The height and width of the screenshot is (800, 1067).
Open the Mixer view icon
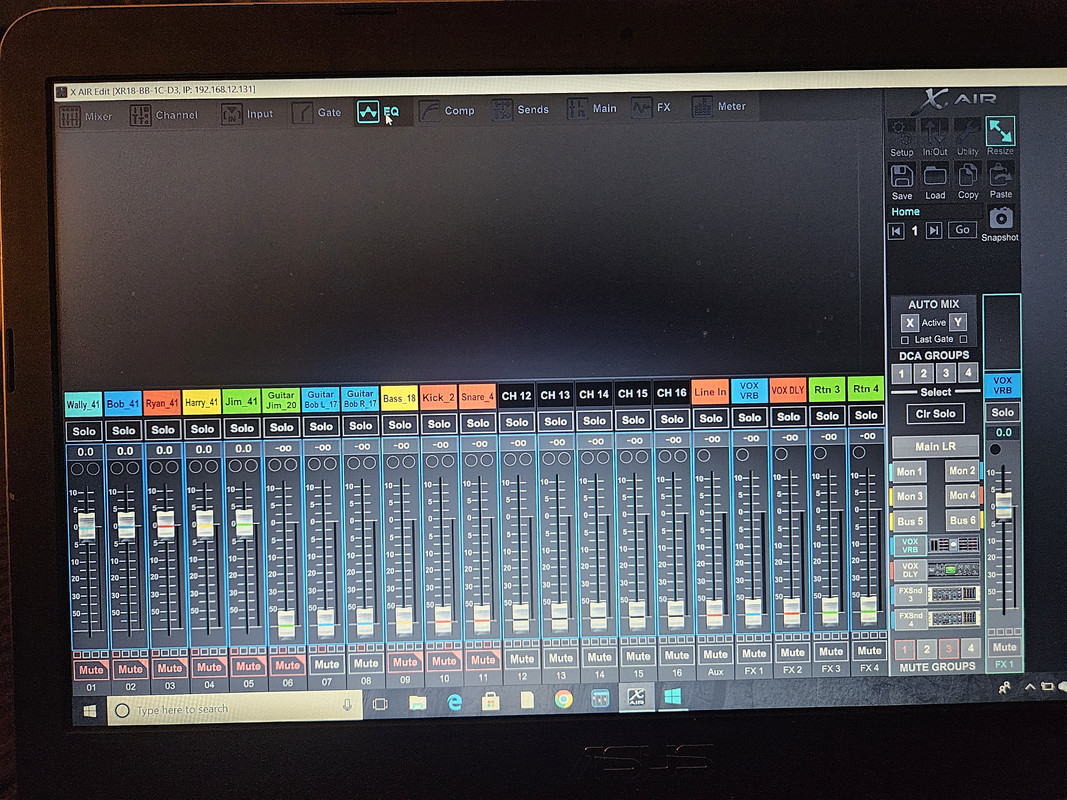[70, 117]
